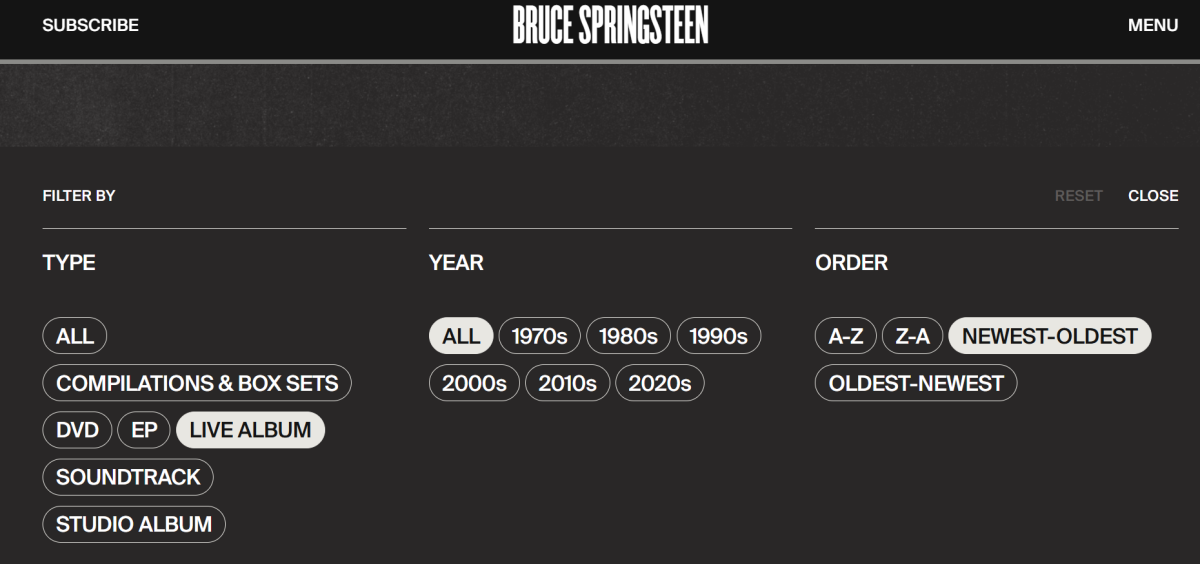The height and width of the screenshot is (564, 1200).
Task: Close the filter panel
Action: [x=1152, y=196]
